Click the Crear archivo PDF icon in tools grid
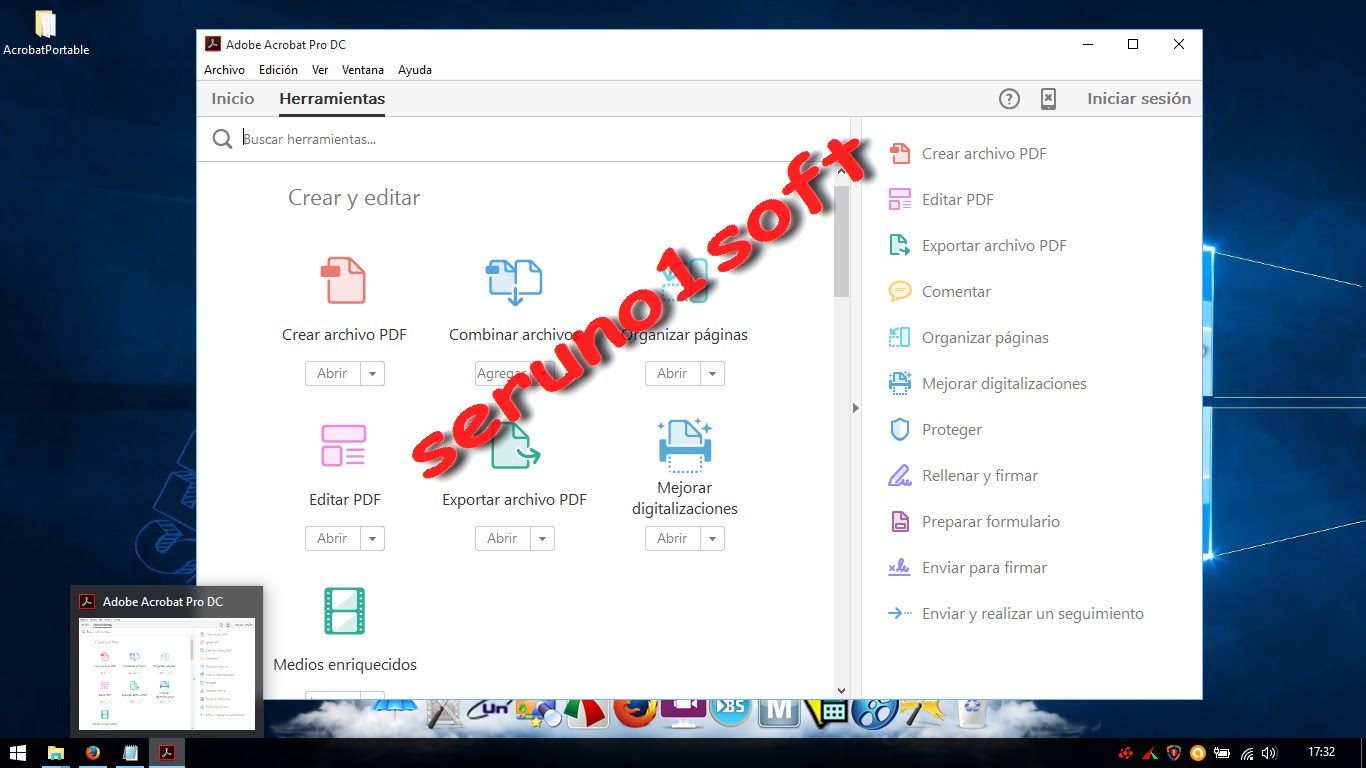This screenshot has width=1366, height=768. click(343, 280)
